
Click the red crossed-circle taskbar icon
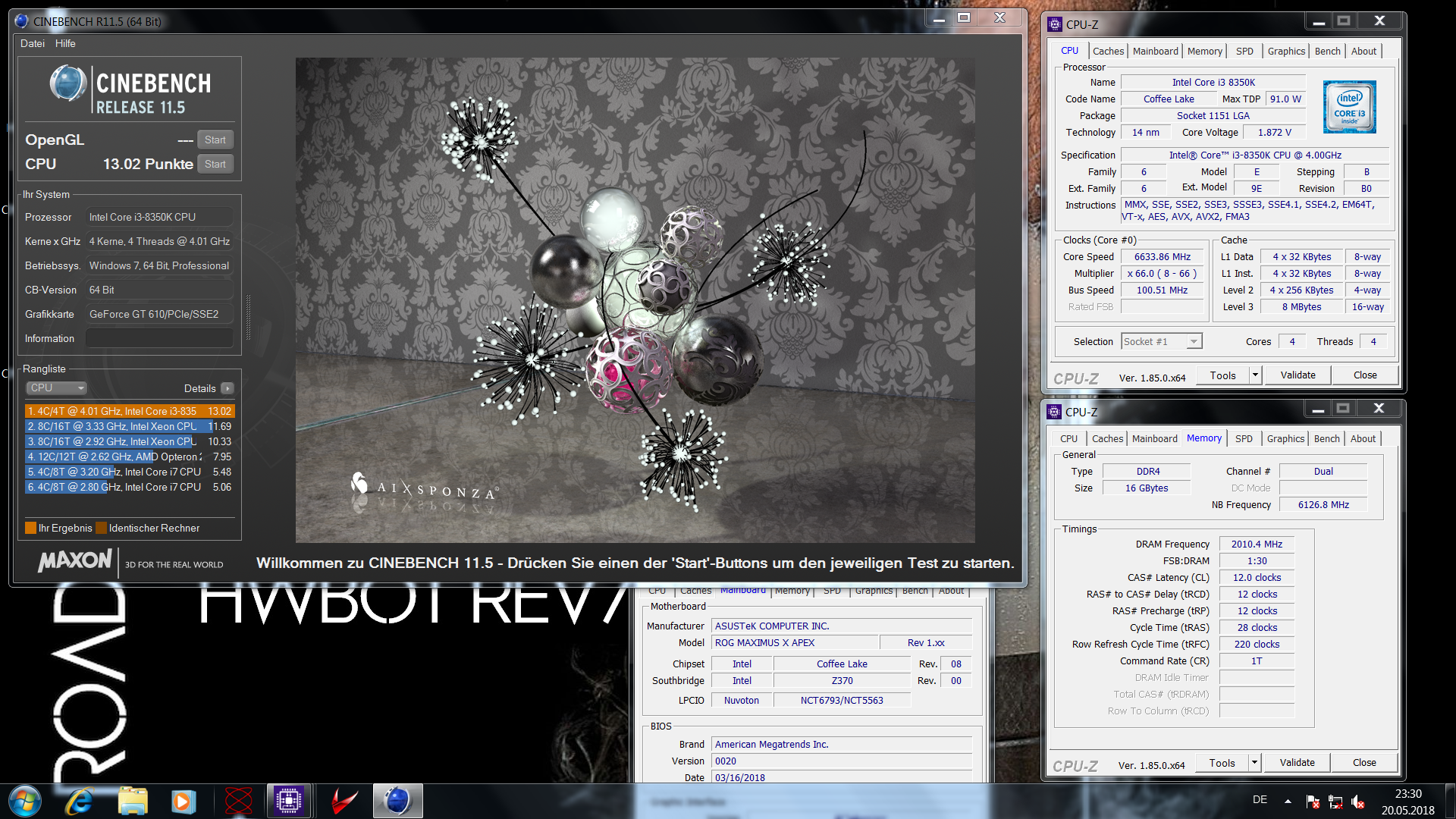(238, 801)
